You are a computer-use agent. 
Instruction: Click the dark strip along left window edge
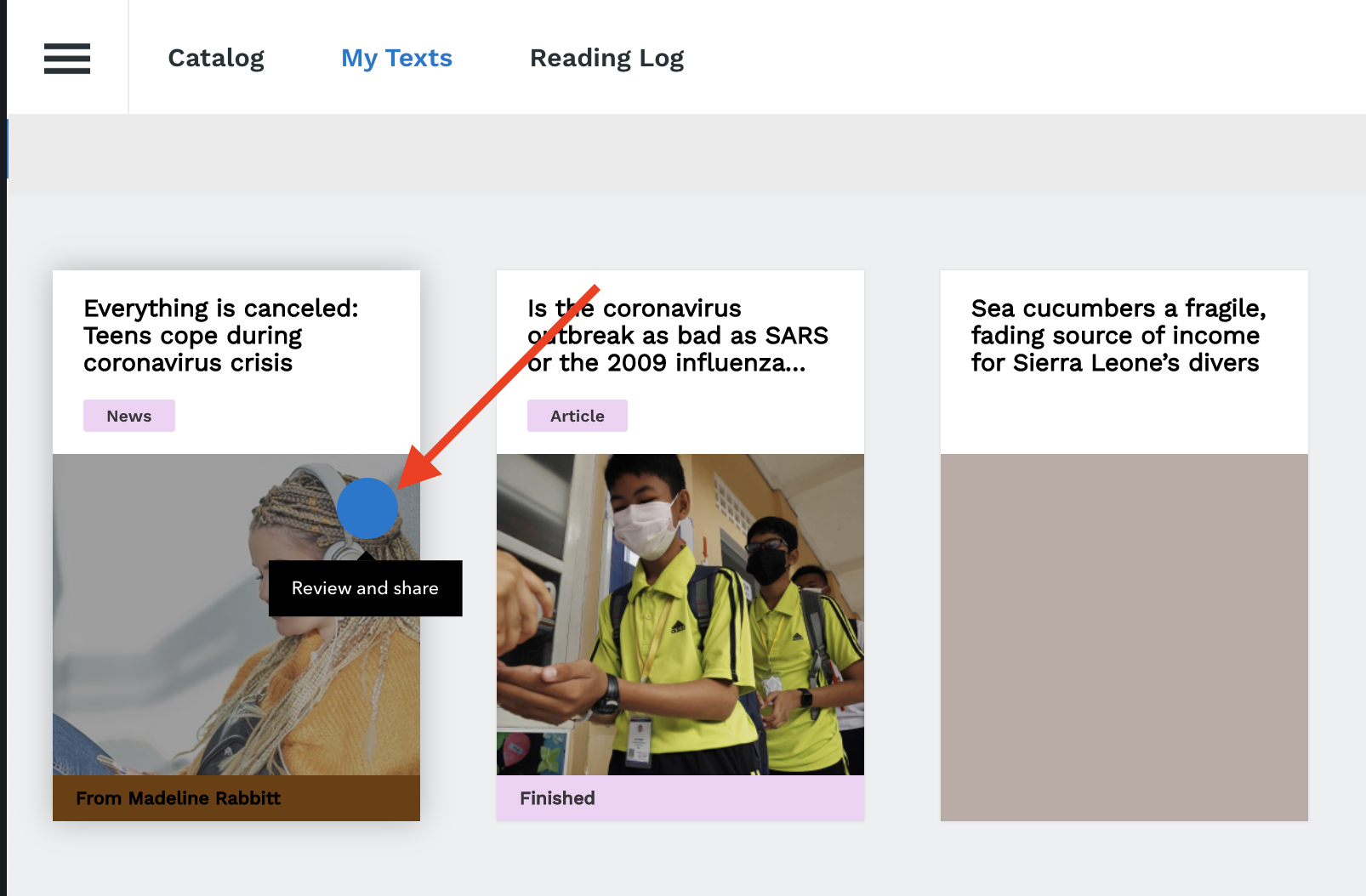point(3,510)
